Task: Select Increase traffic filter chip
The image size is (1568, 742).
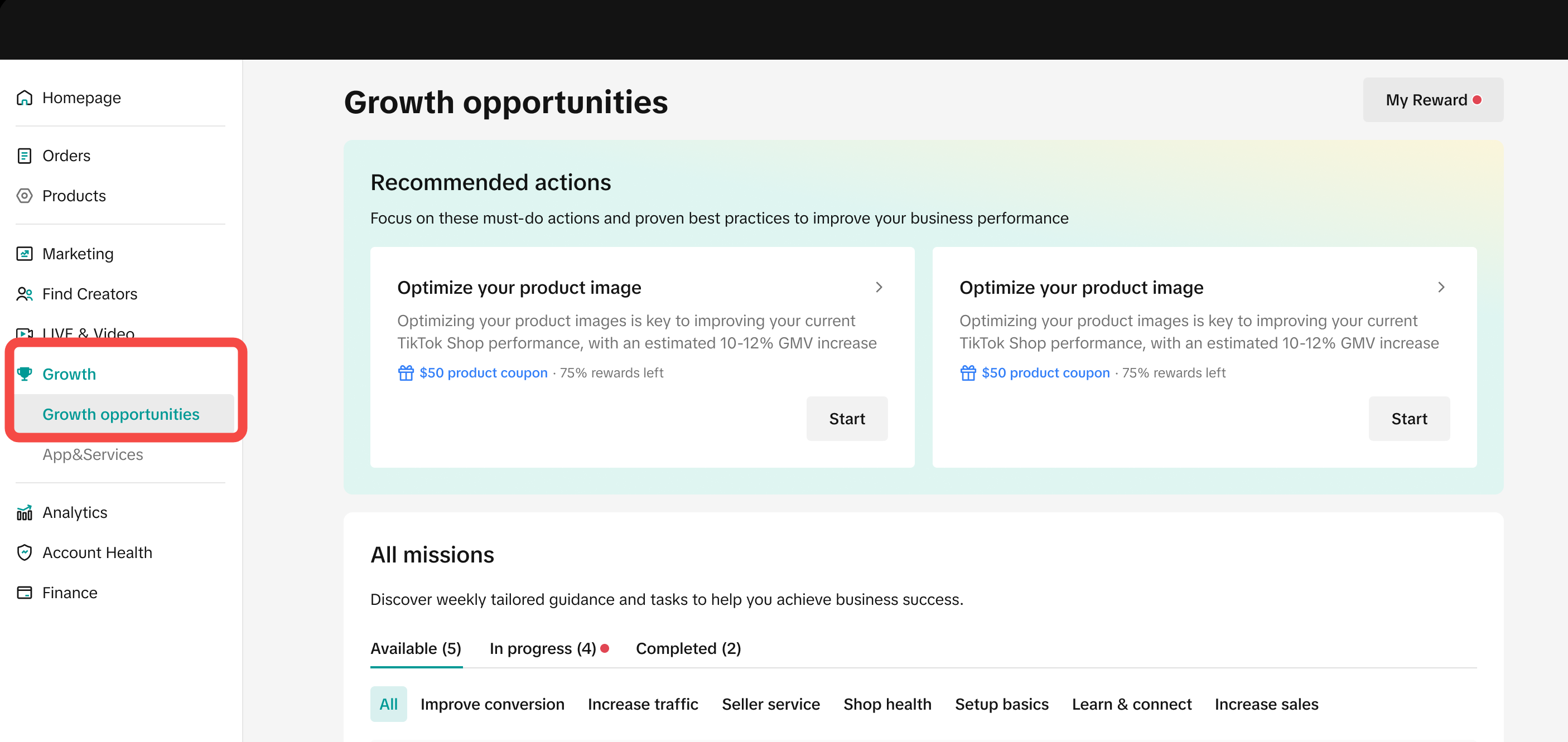Action: tap(642, 704)
